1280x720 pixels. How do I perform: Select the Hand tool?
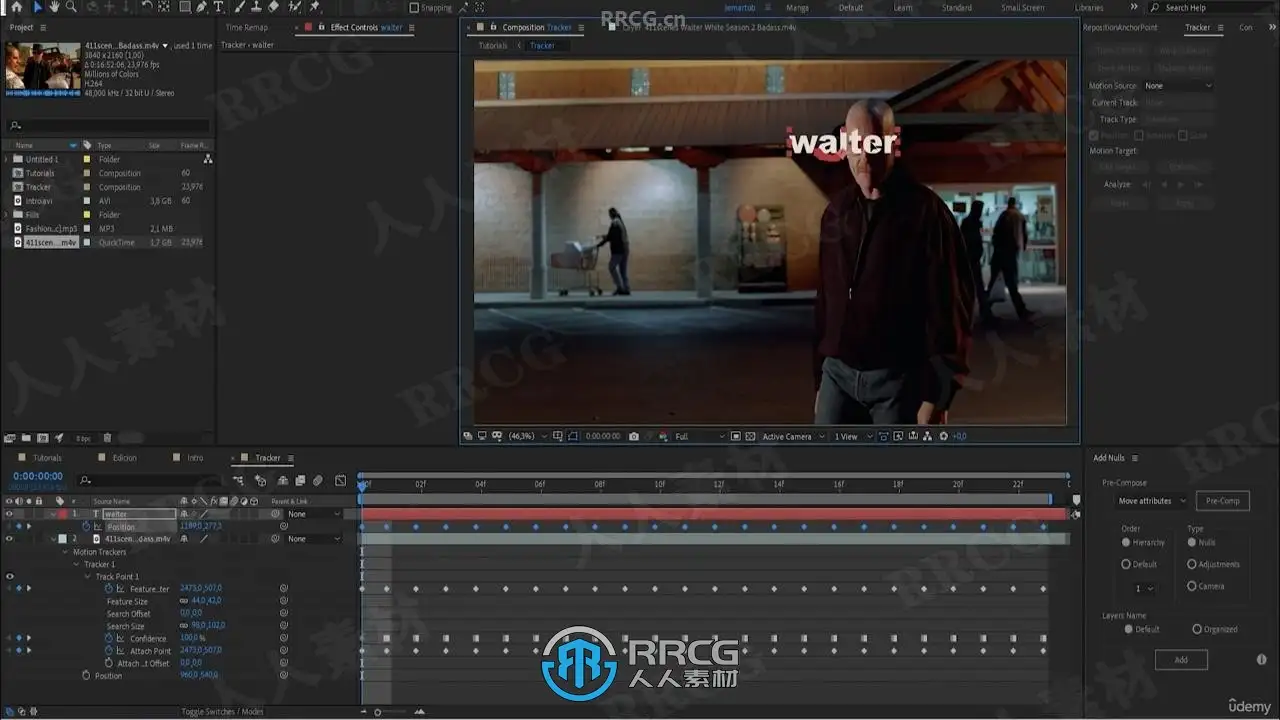point(54,7)
